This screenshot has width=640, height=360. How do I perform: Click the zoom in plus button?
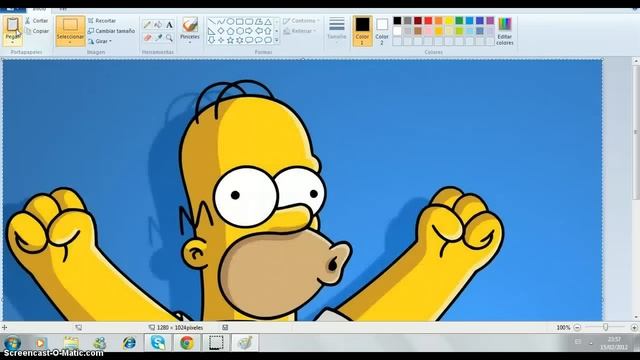click(634, 327)
